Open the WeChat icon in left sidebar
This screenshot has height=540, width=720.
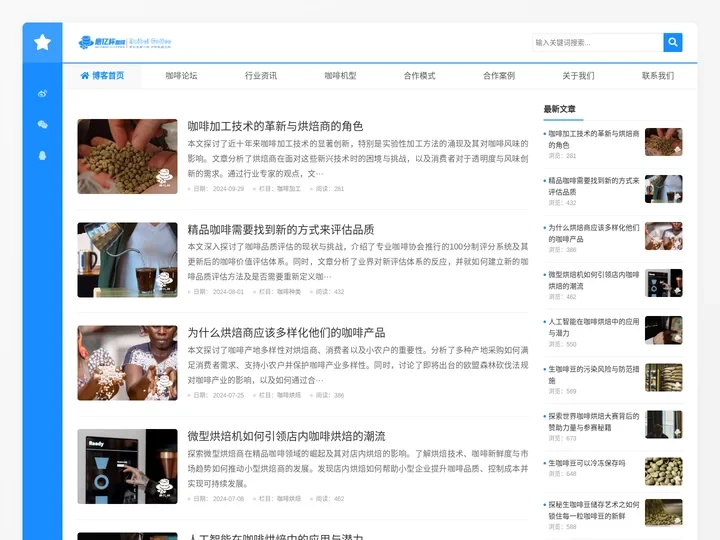pyautogui.click(x=42, y=124)
